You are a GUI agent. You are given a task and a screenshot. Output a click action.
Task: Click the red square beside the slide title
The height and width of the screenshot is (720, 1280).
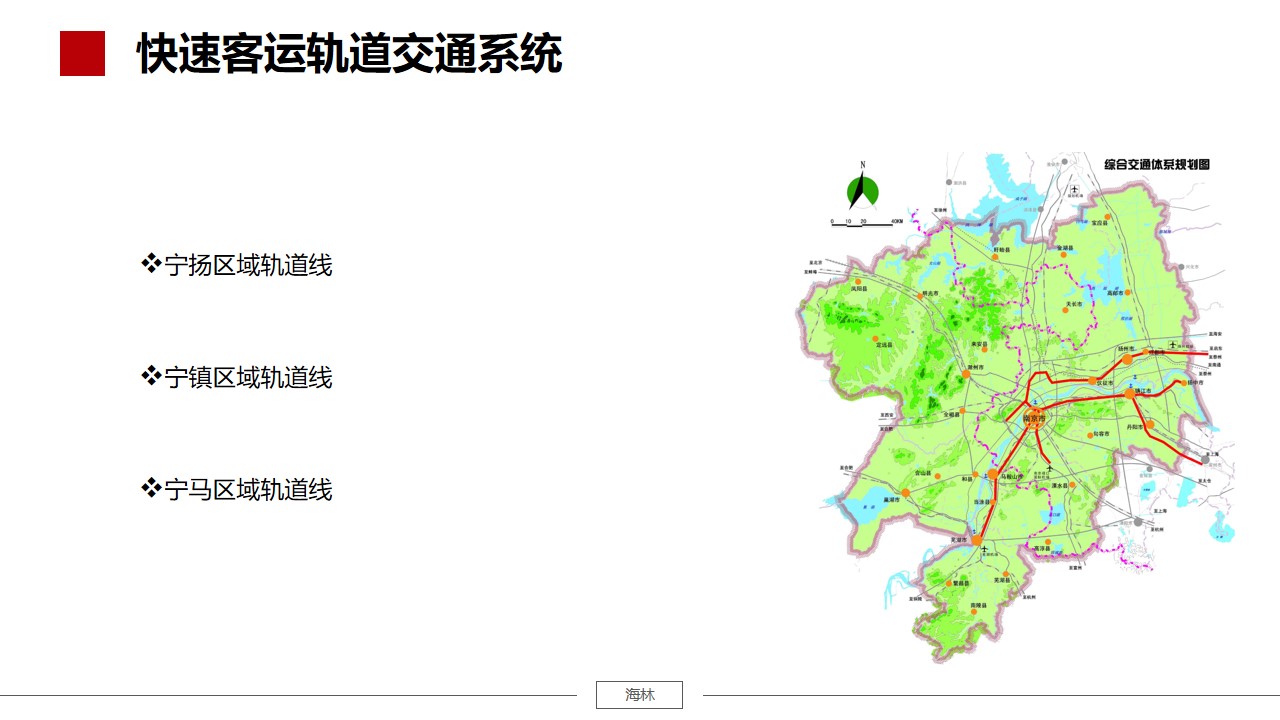click(x=82, y=54)
